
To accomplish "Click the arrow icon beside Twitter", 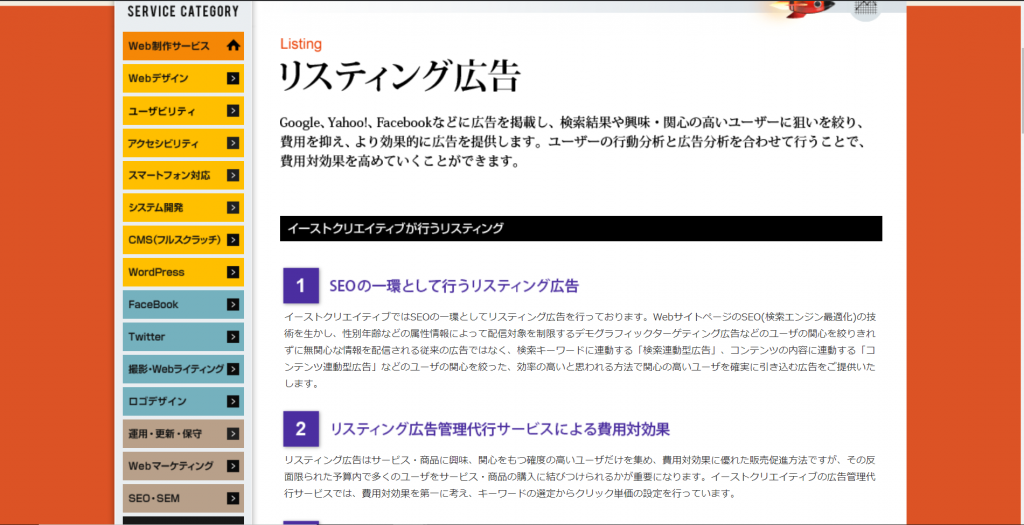I will tap(233, 337).
